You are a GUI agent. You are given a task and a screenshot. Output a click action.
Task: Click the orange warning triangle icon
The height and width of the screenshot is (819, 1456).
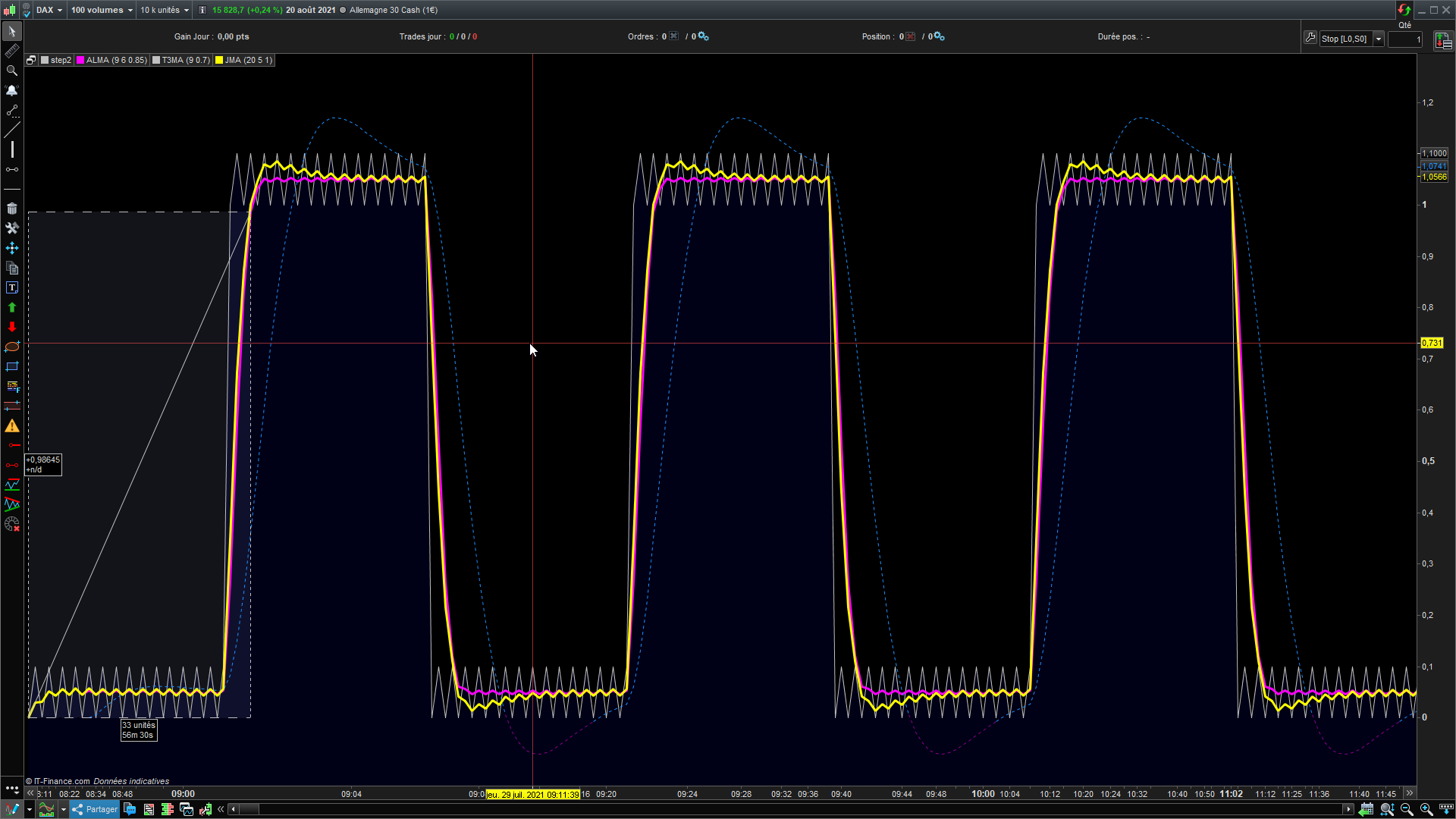(11, 426)
